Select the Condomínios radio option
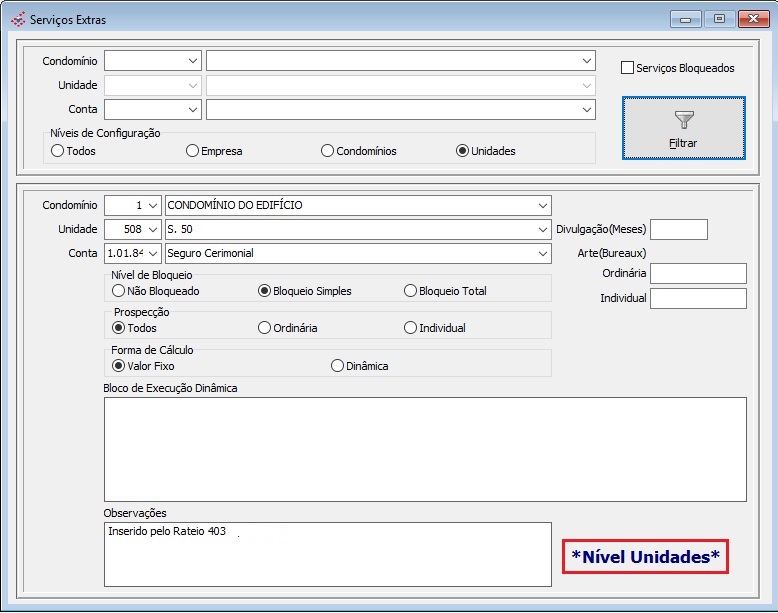The image size is (778, 613). (x=327, y=151)
